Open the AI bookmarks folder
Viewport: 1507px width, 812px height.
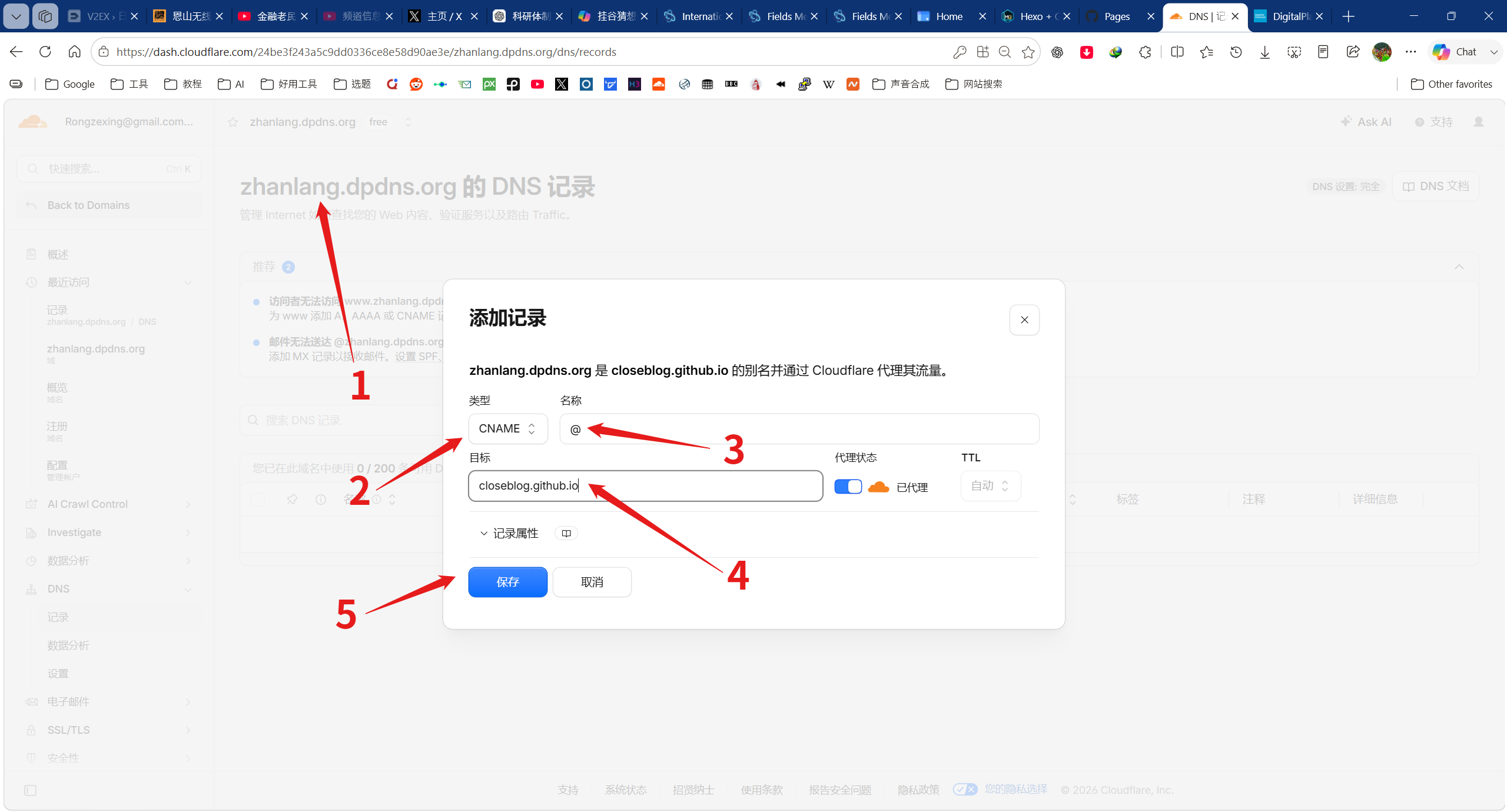pos(231,84)
